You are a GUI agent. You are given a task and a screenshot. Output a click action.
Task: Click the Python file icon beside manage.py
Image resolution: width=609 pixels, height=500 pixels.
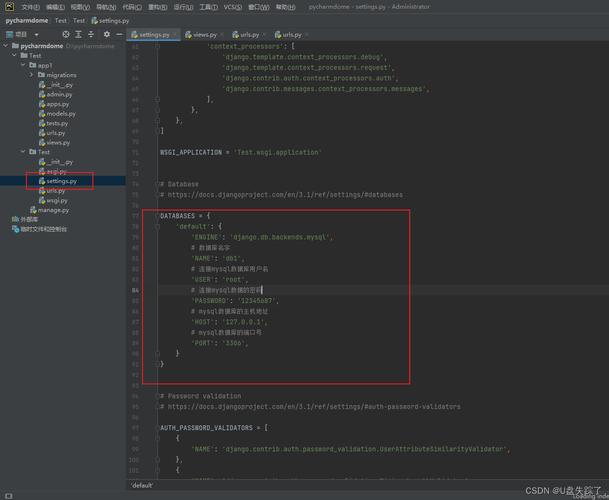[x=33, y=210]
